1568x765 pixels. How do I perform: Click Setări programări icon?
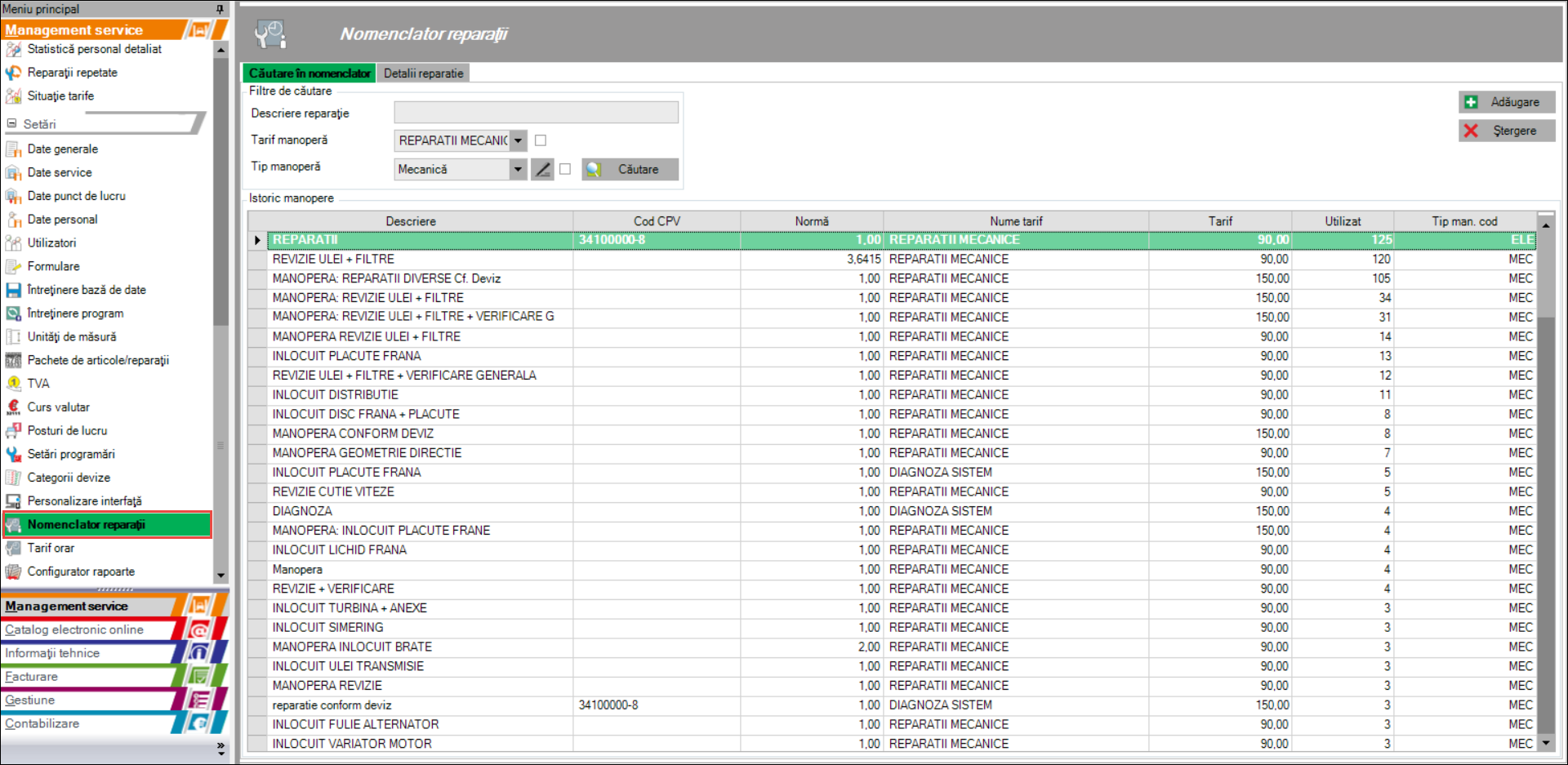pos(13,454)
